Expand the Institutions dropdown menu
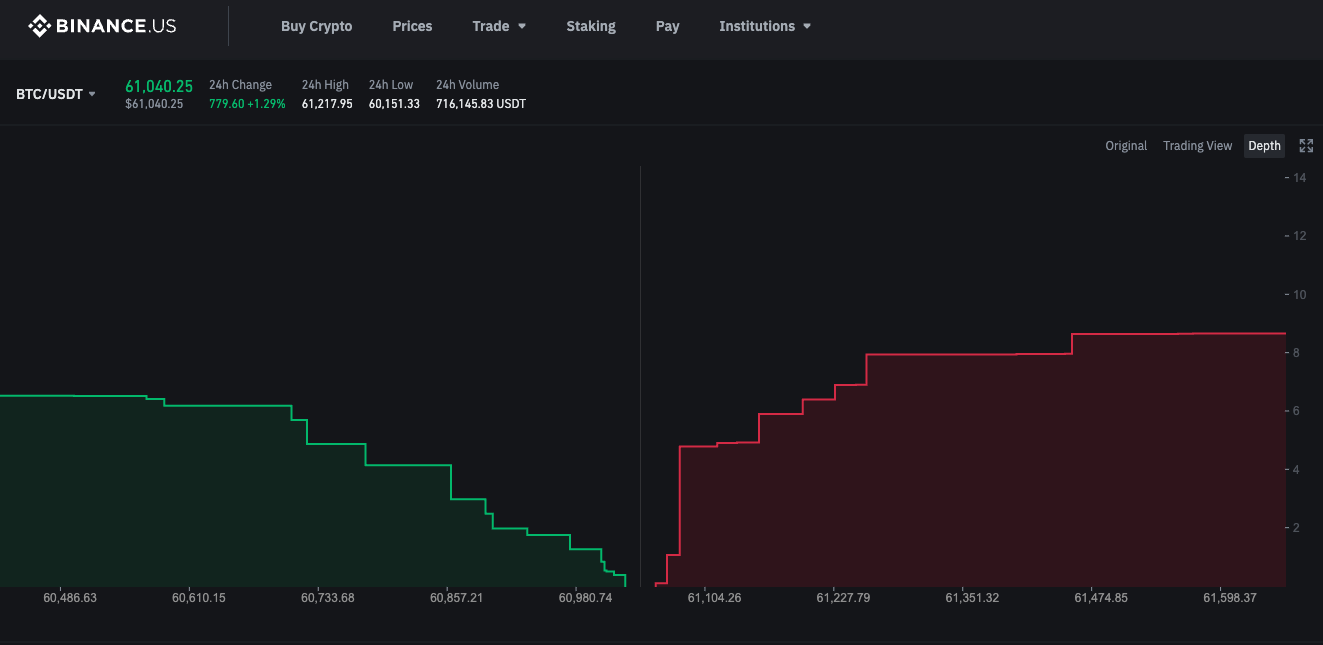1323x645 pixels. [765, 26]
